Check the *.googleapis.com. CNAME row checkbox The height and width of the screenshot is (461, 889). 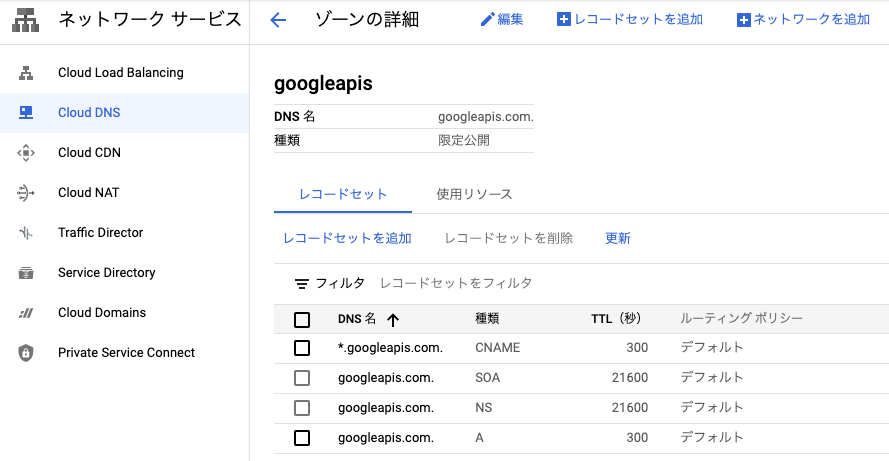[x=302, y=348]
